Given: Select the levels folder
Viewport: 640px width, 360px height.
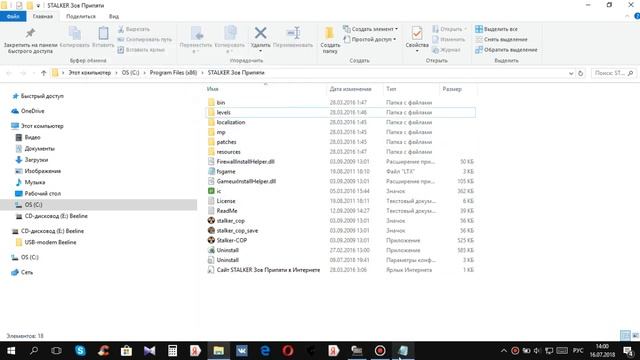Looking at the screenshot, I should tap(223, 112).
